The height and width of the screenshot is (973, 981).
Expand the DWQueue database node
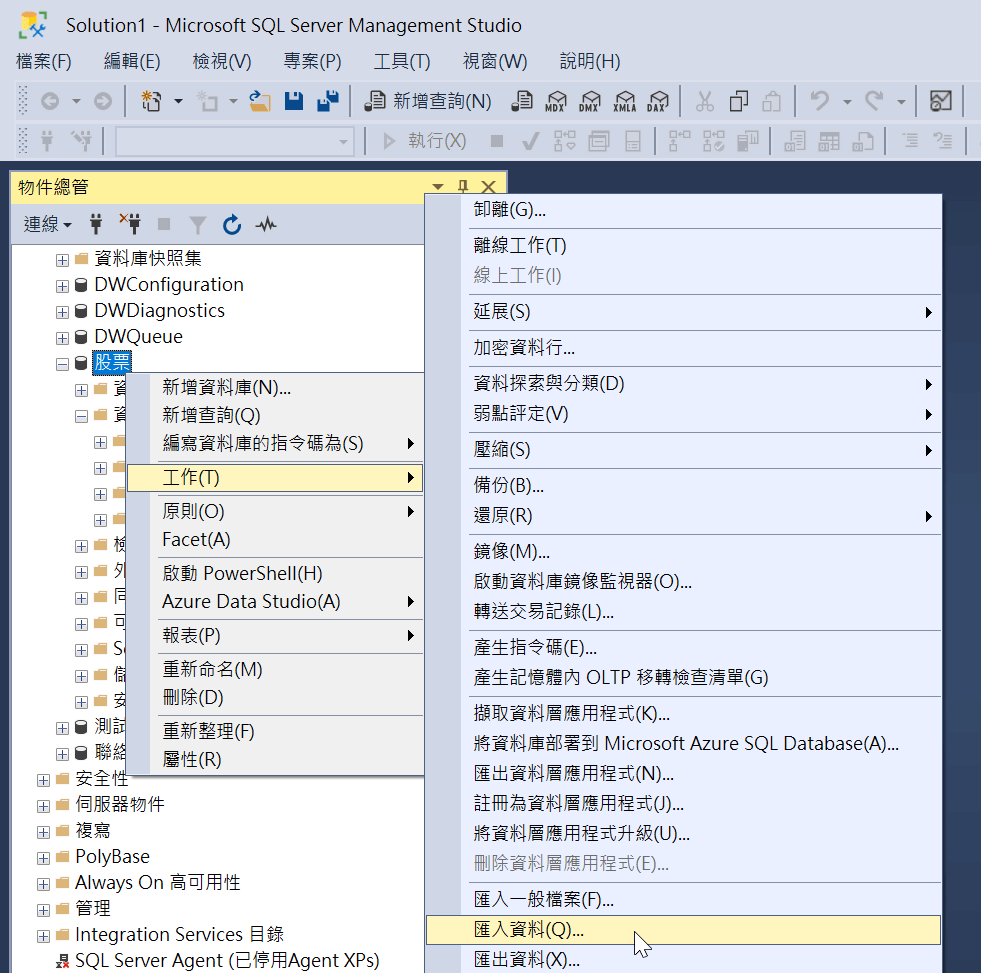[x=62, y=338]
